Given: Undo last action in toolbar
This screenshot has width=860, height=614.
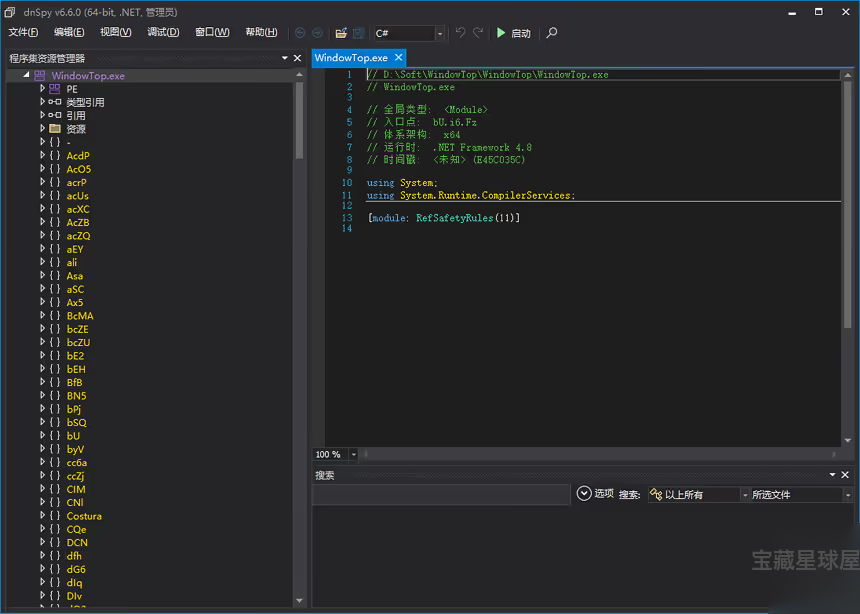Looking at the screenshot, I should pyautogui.click(x=460, y=33).
